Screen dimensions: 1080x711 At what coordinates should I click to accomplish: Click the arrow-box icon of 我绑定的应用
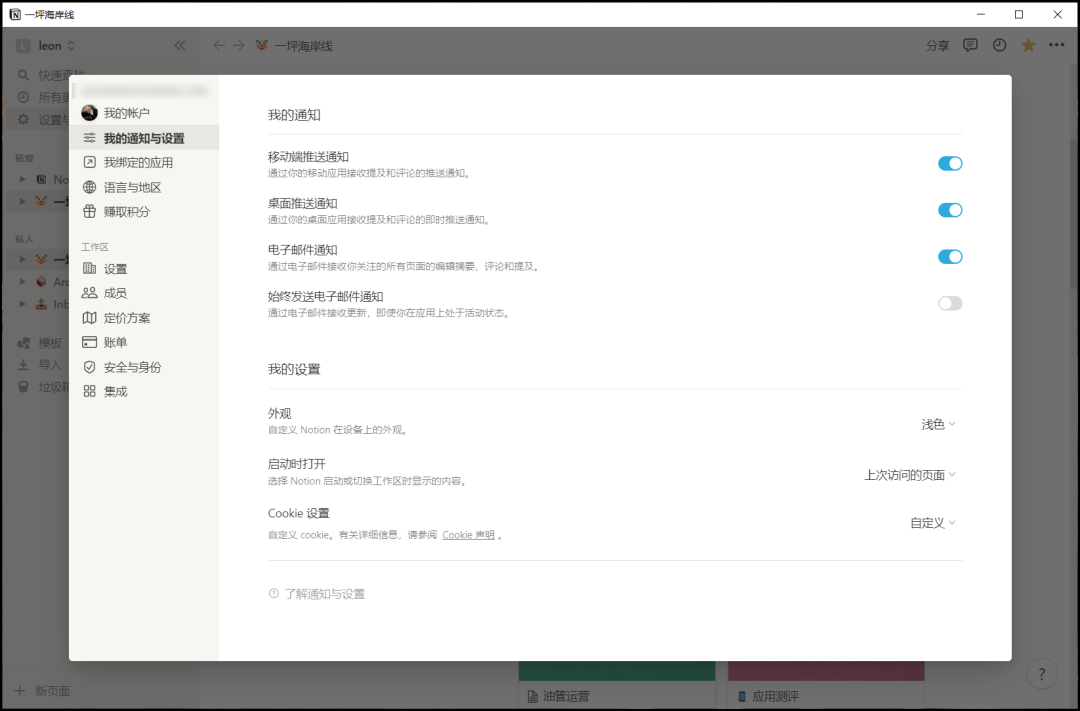tap(89, 163)
